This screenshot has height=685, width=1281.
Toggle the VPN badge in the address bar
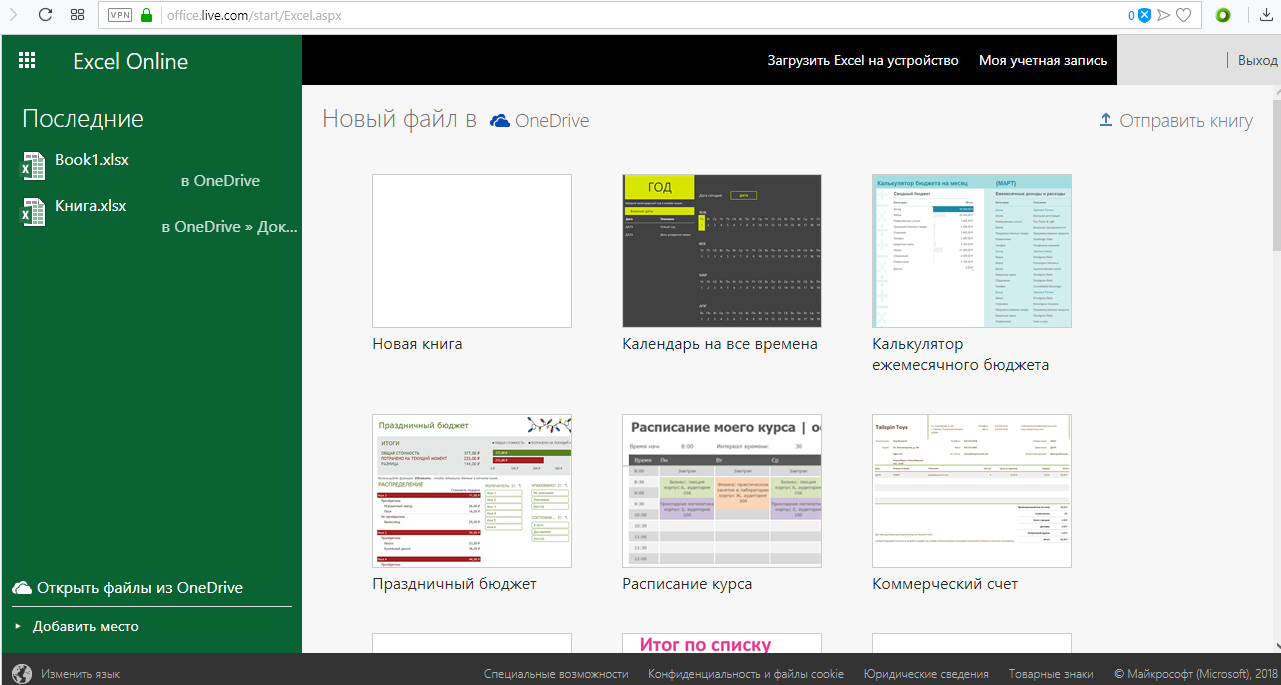(x=119, y=15)
